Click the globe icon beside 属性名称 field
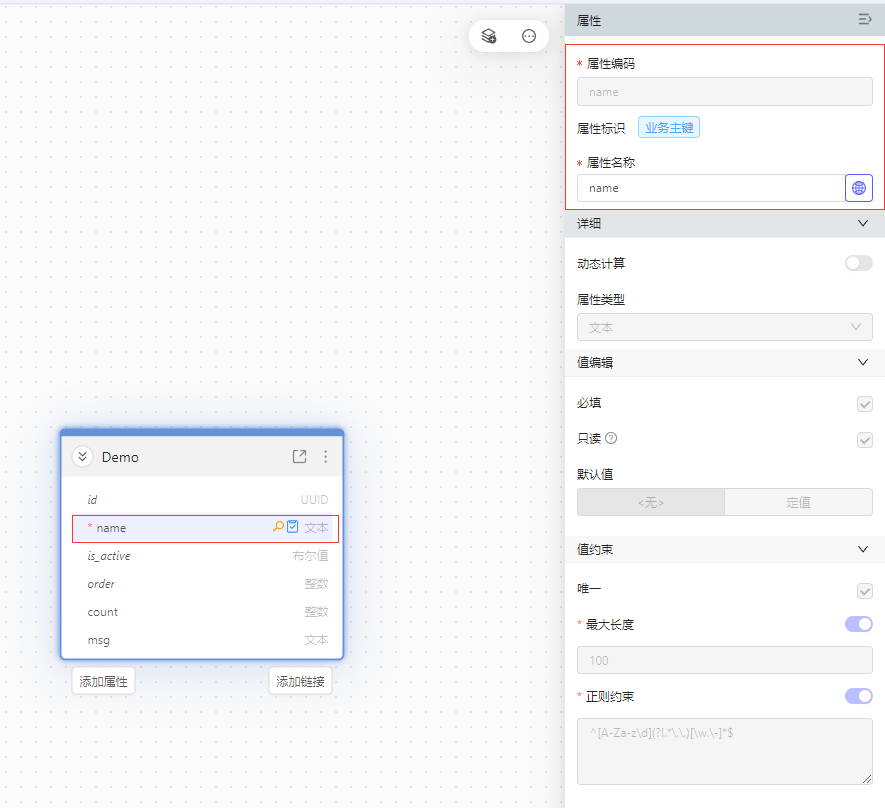885x808 pixels. (859, 188)
